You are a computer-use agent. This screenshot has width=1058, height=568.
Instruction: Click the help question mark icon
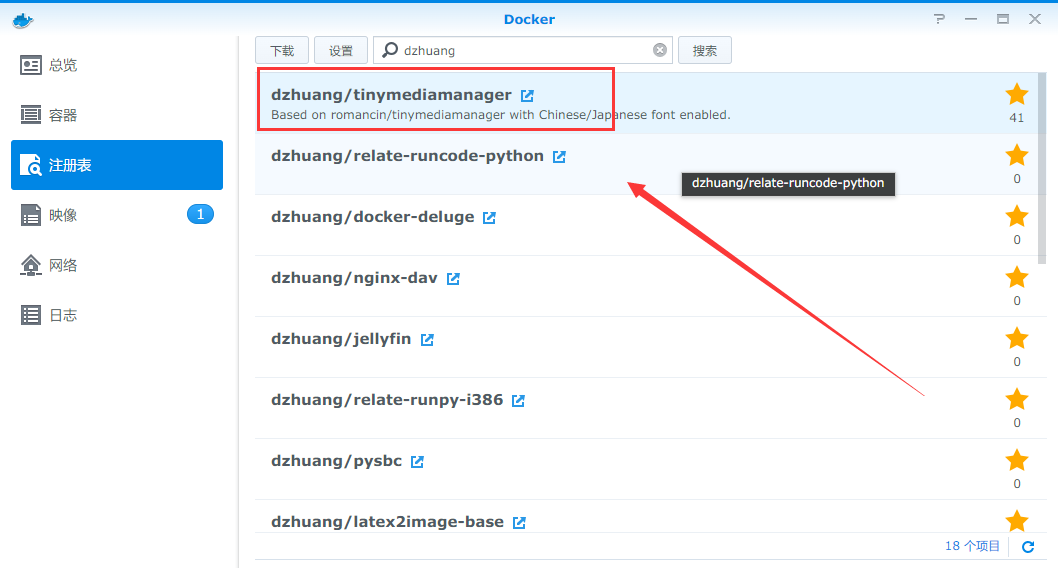click(939, 19)
